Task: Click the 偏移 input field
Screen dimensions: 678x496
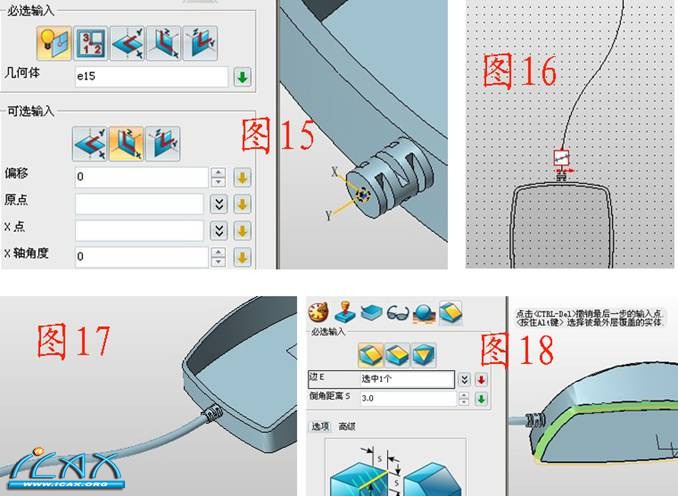Action: tap(141, 177)
